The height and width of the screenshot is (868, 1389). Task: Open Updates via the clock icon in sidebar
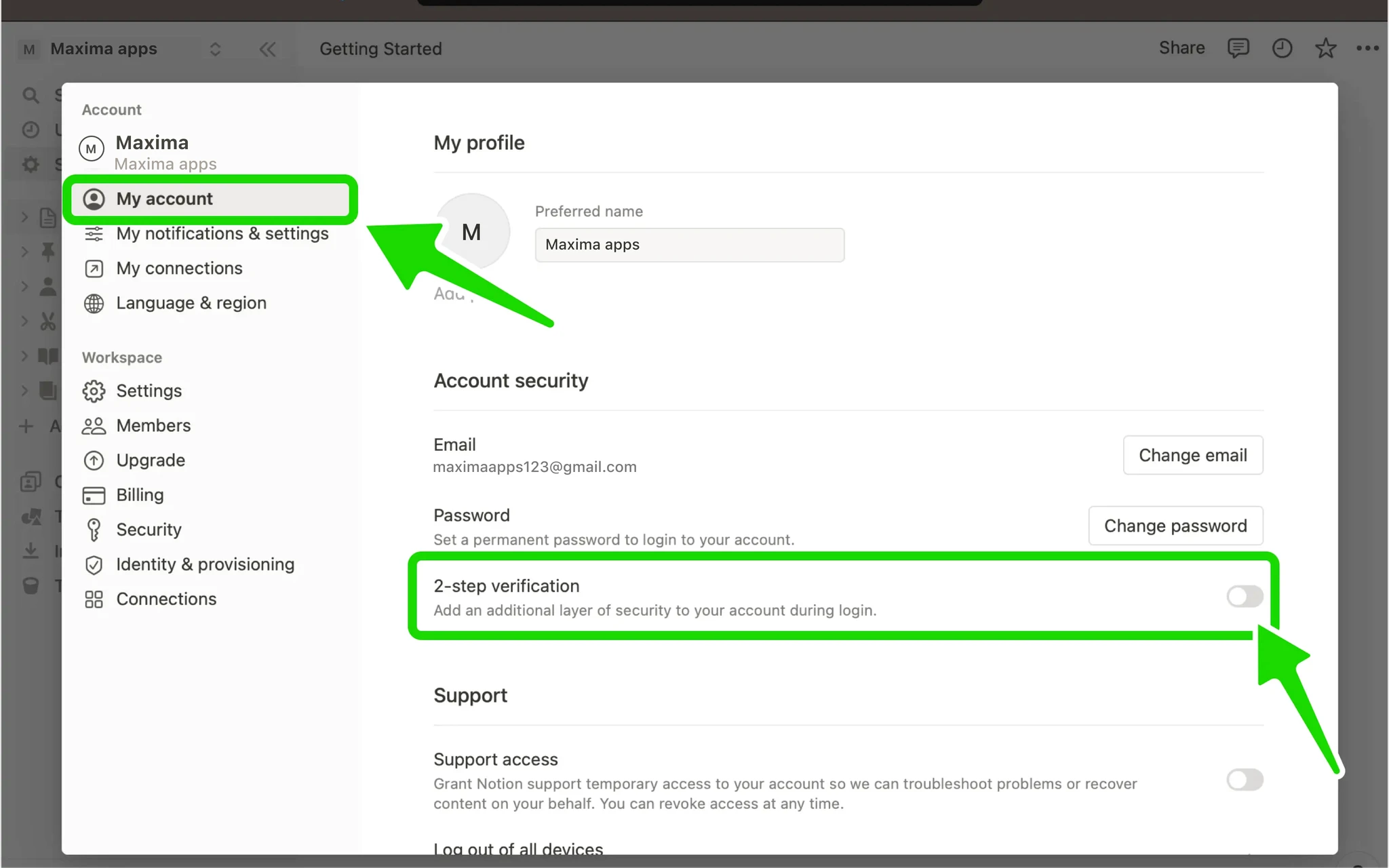point(31,130)
